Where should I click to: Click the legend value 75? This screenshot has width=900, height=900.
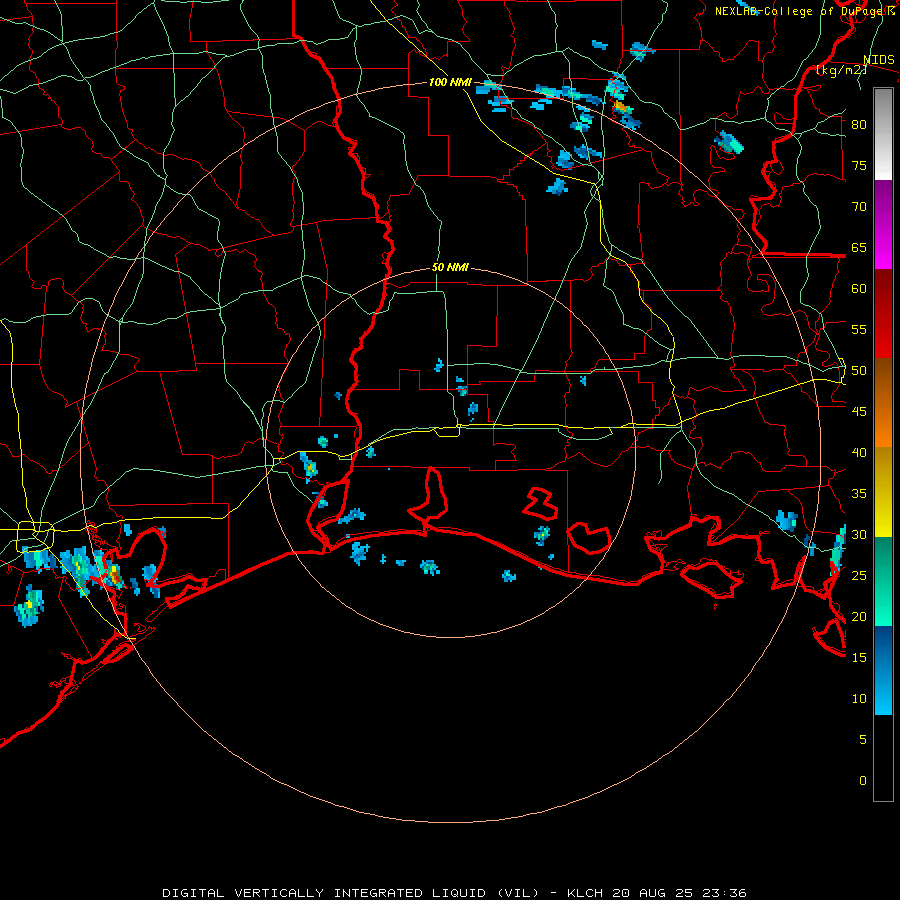(859, 166)
